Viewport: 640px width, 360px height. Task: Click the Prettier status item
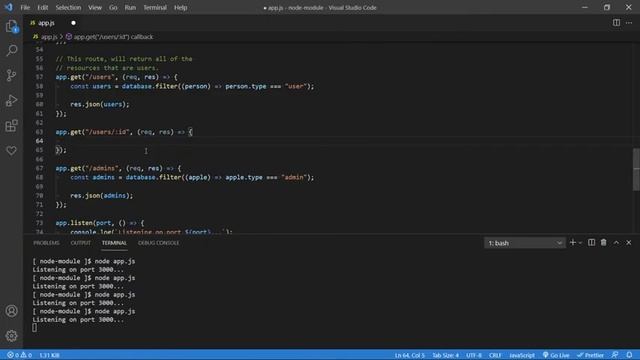590,355
